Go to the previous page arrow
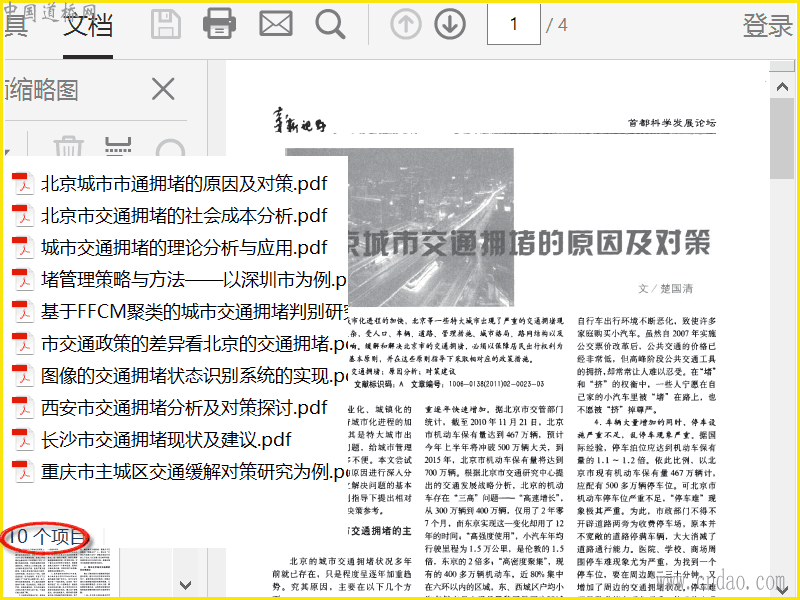 click(x=406, y=24)
